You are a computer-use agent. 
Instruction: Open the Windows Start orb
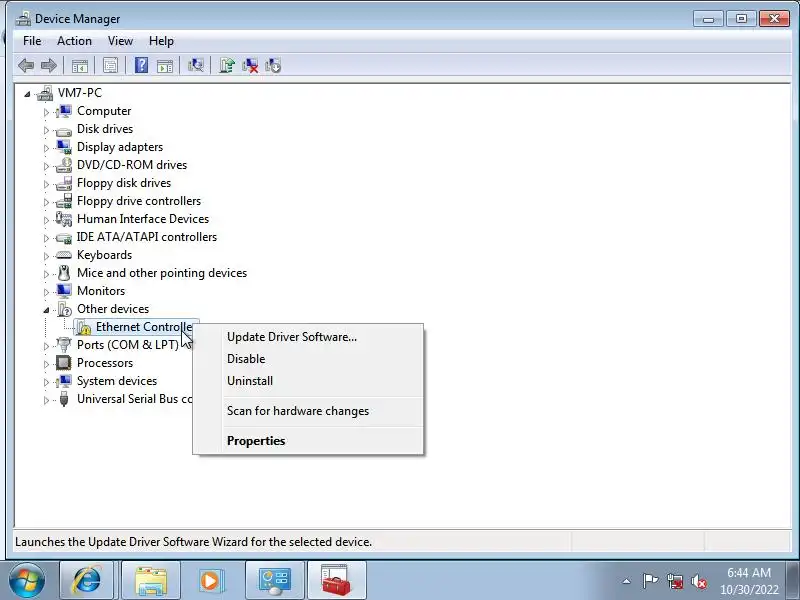[x=27, y=581]
